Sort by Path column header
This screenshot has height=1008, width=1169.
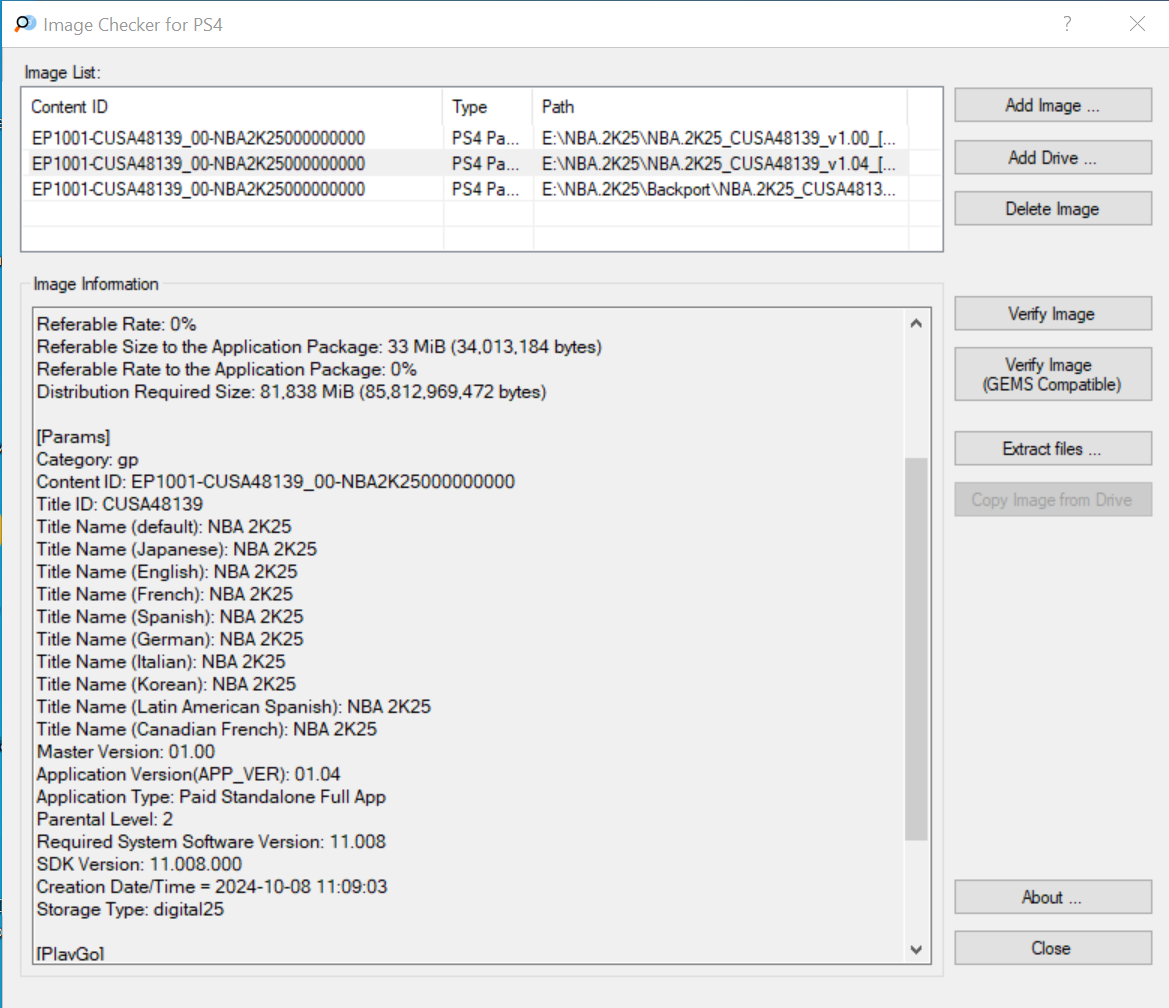(720, 107)
